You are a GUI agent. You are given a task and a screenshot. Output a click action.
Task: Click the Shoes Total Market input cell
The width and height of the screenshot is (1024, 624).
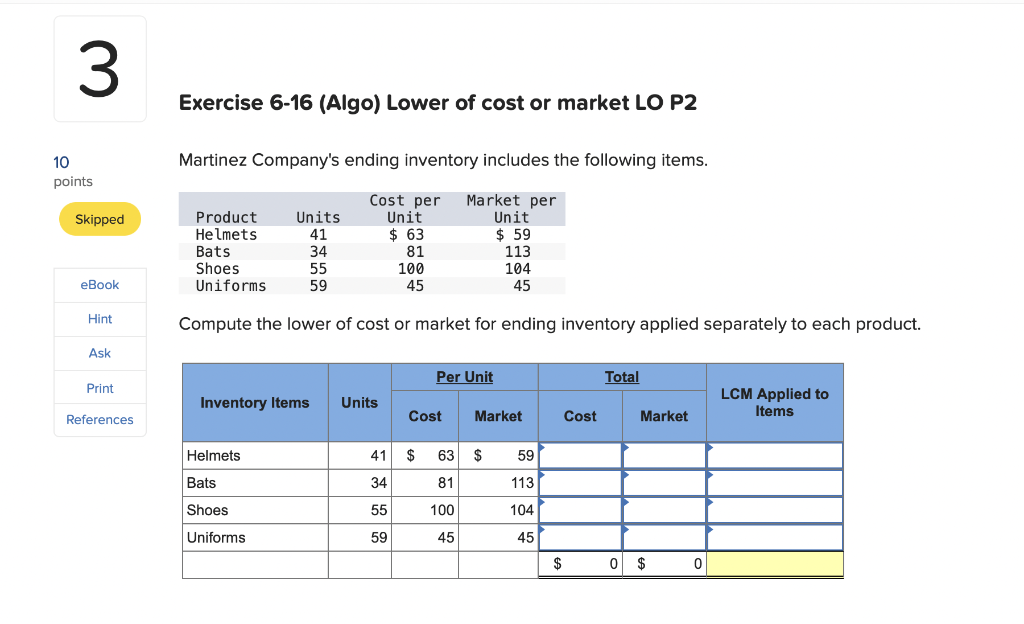(x=663, y=510)
